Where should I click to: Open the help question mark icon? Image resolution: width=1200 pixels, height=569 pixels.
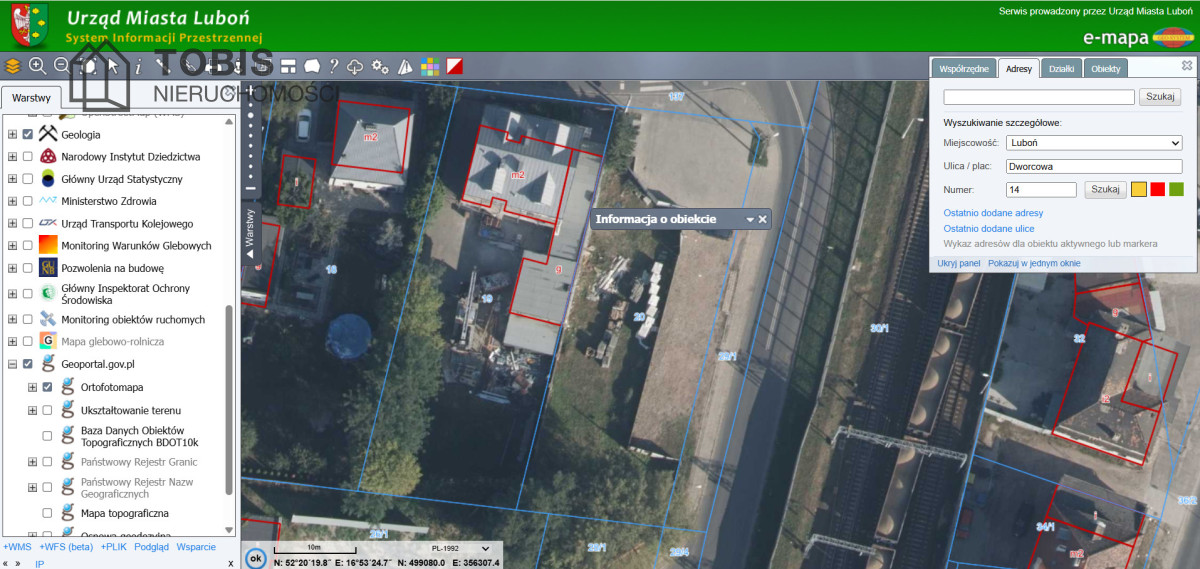pyautogui.click(x=334, y=66)
